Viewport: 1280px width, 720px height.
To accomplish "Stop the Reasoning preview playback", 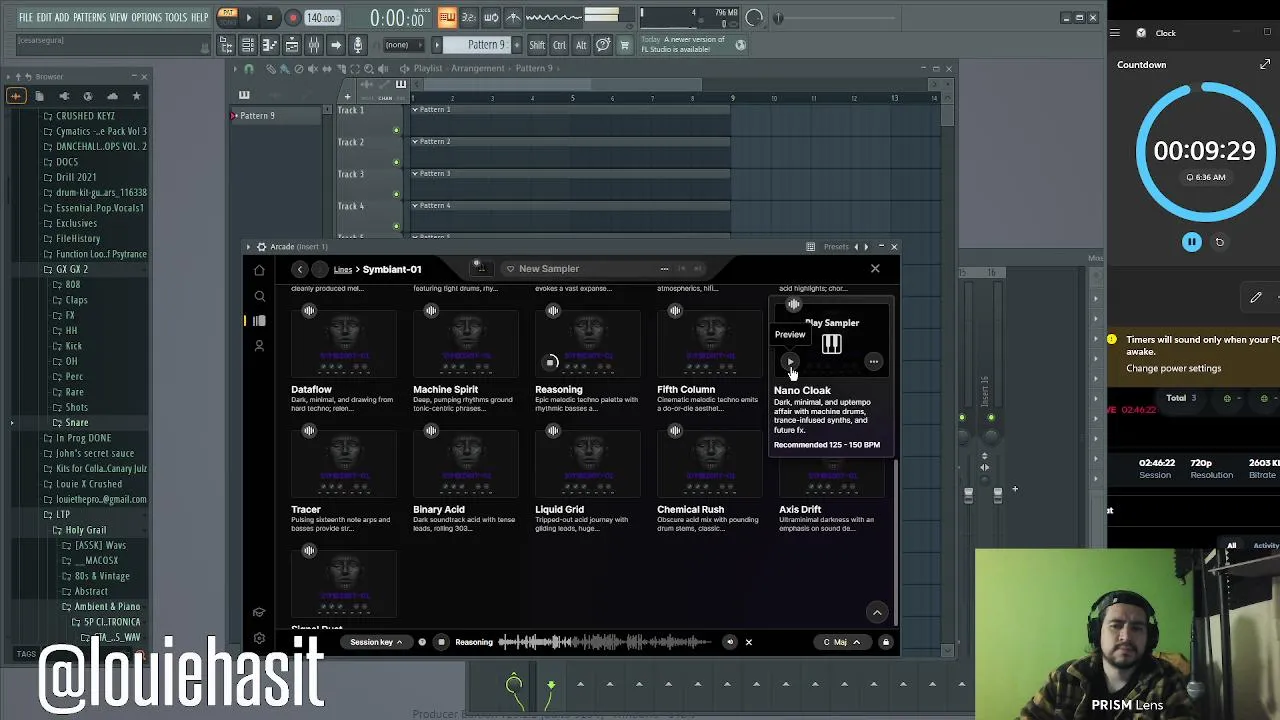I will coord(441,642).
